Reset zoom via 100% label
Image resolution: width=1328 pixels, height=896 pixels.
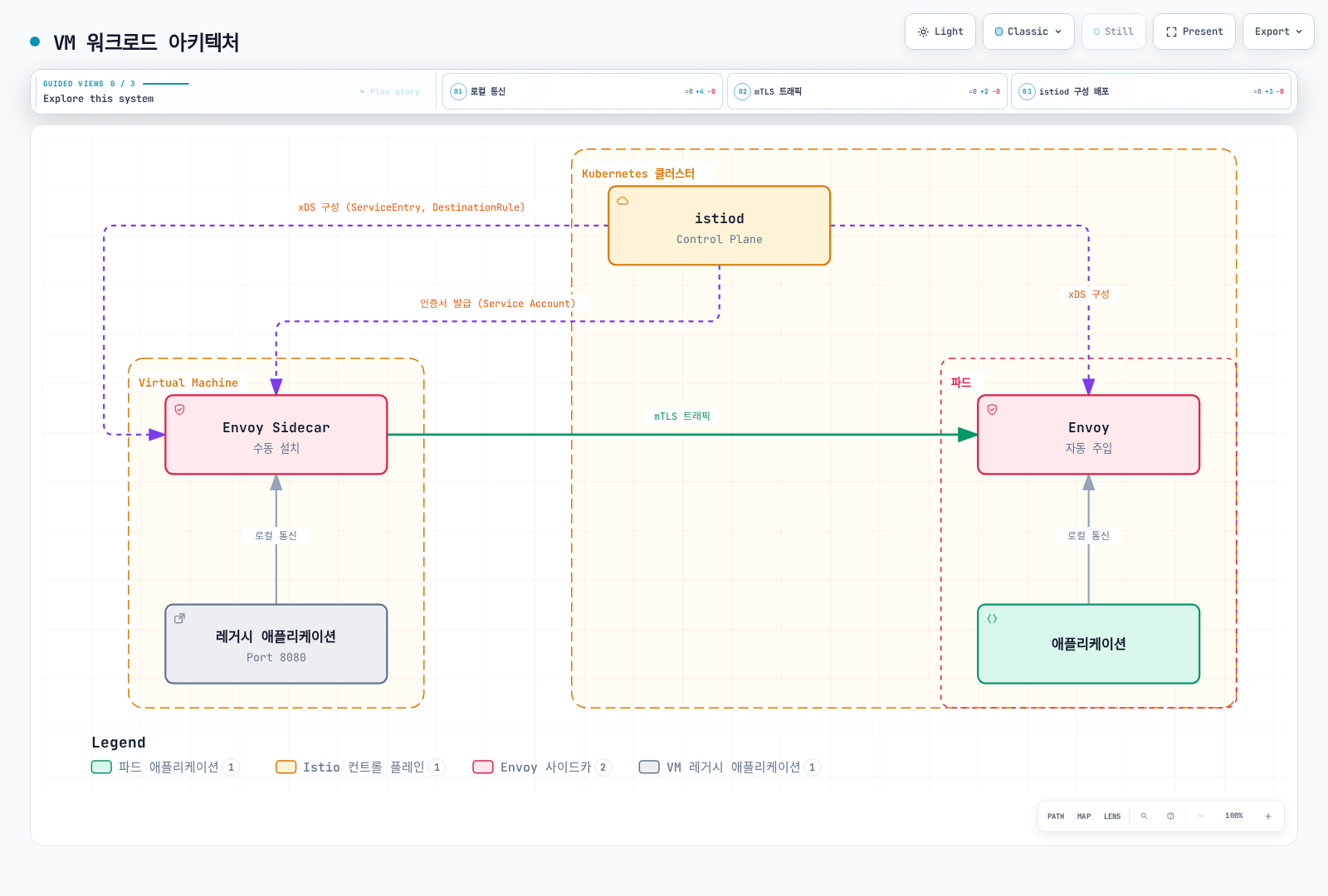point(1234,816)
